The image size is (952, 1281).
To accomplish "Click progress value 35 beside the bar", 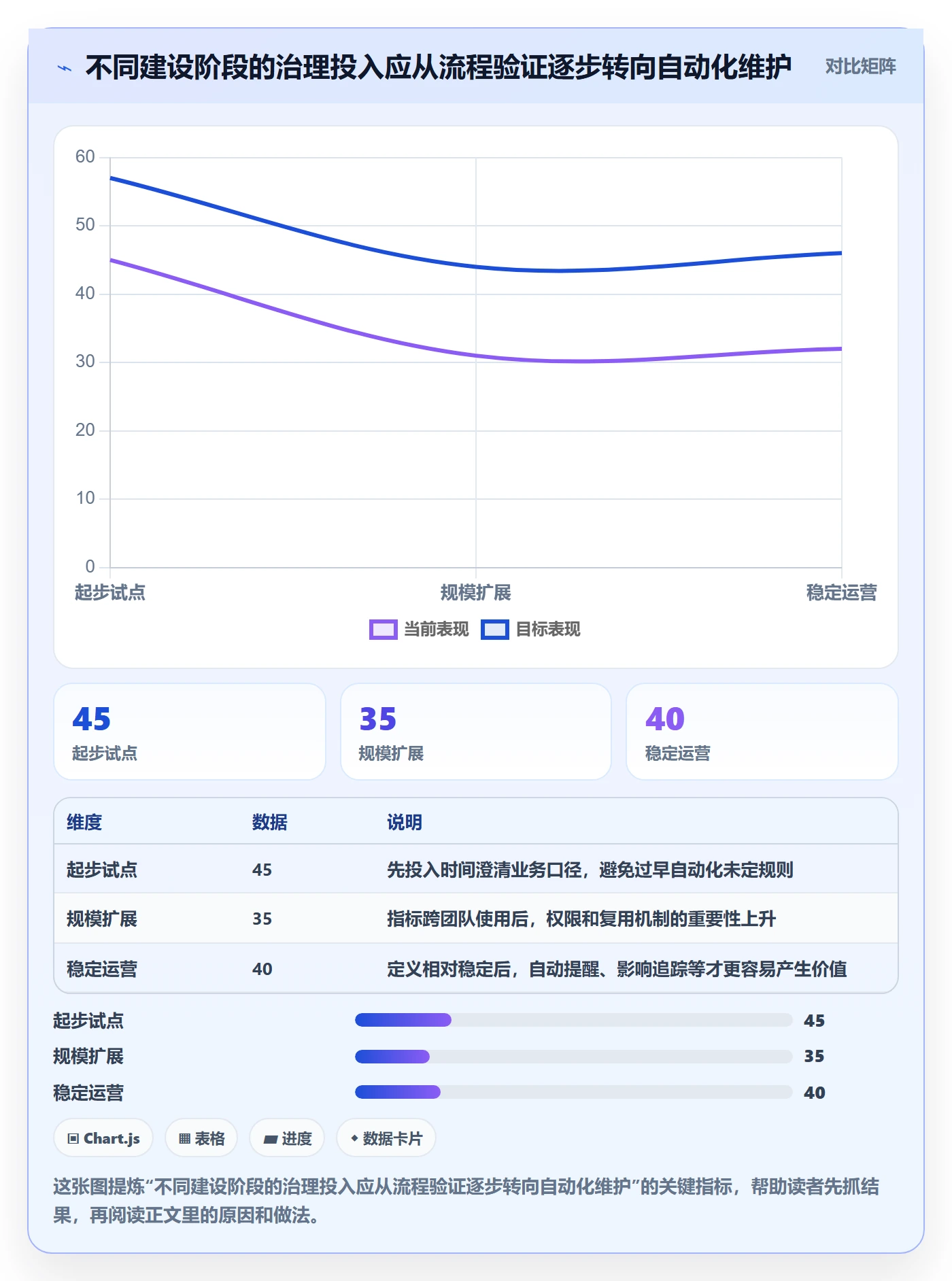I will [x=814, y=1057].
